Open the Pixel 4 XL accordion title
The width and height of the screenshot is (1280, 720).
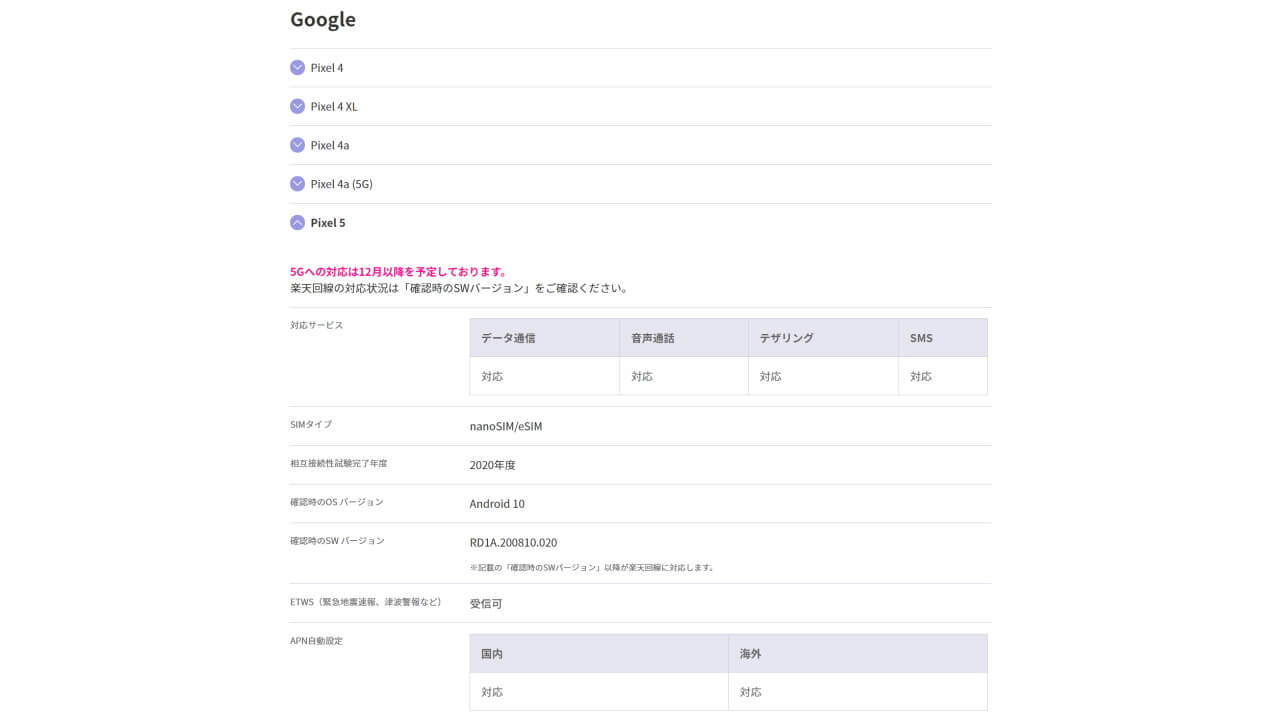(334, 106)
